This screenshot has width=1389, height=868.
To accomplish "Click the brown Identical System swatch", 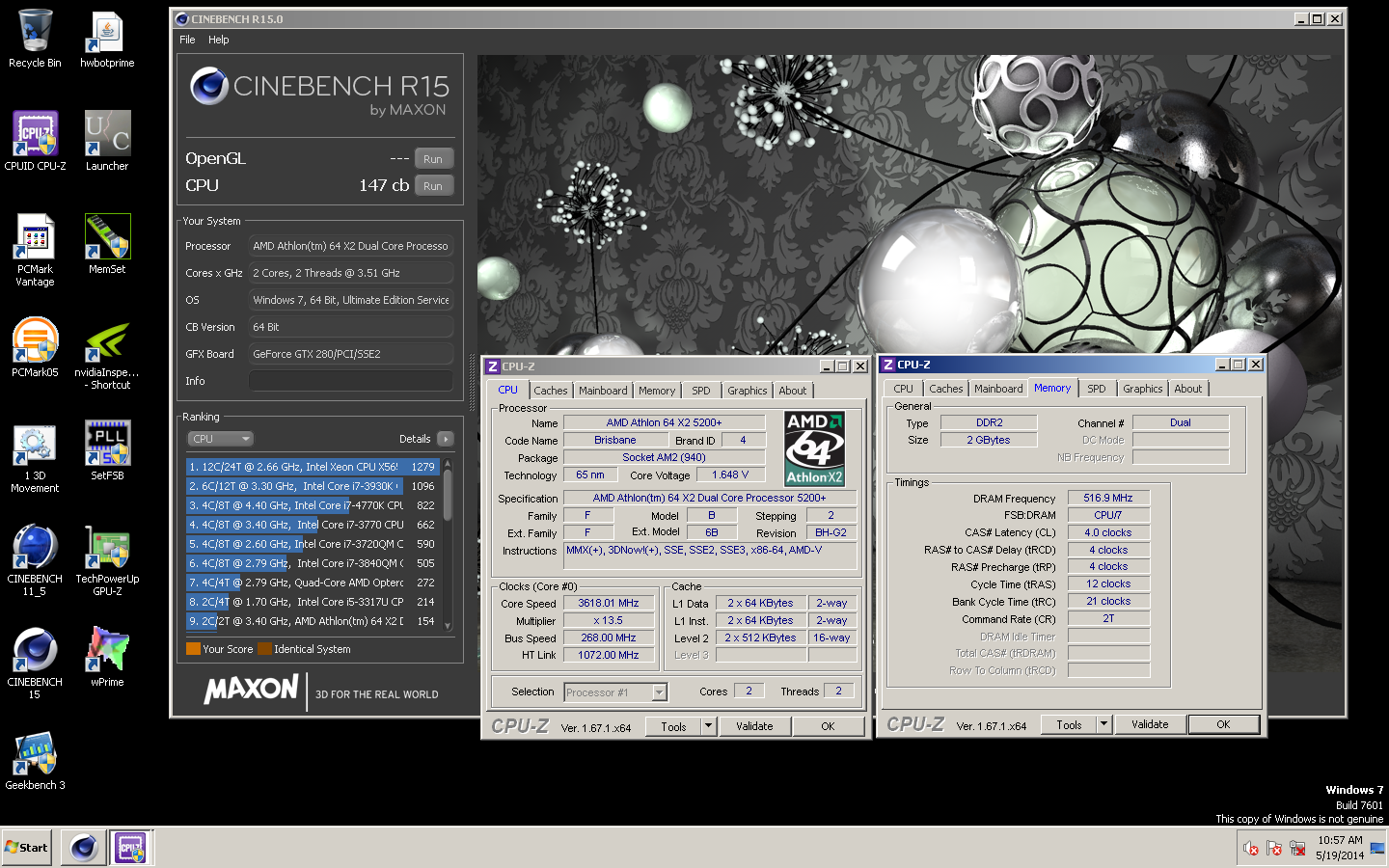I will (x=264, y=649).
